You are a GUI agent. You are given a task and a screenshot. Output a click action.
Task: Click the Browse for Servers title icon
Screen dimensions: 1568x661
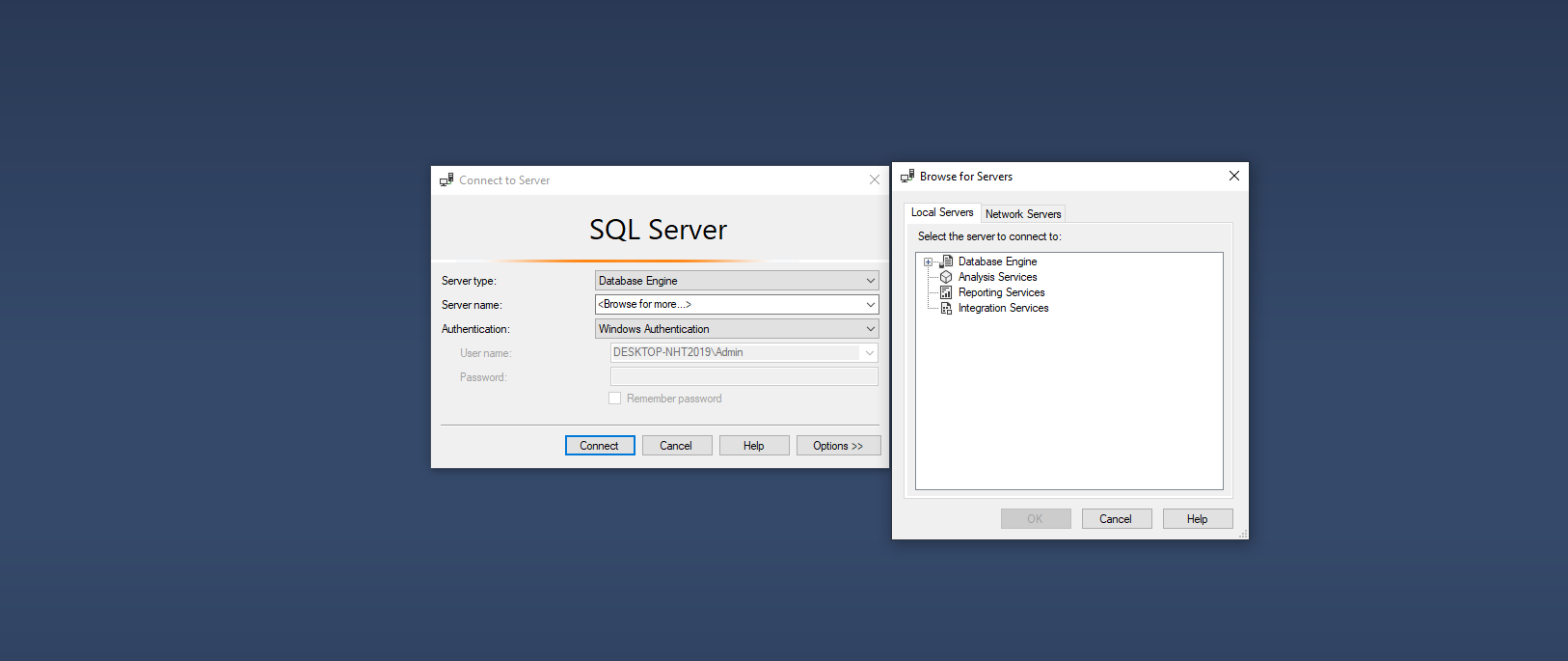[907, 176]
